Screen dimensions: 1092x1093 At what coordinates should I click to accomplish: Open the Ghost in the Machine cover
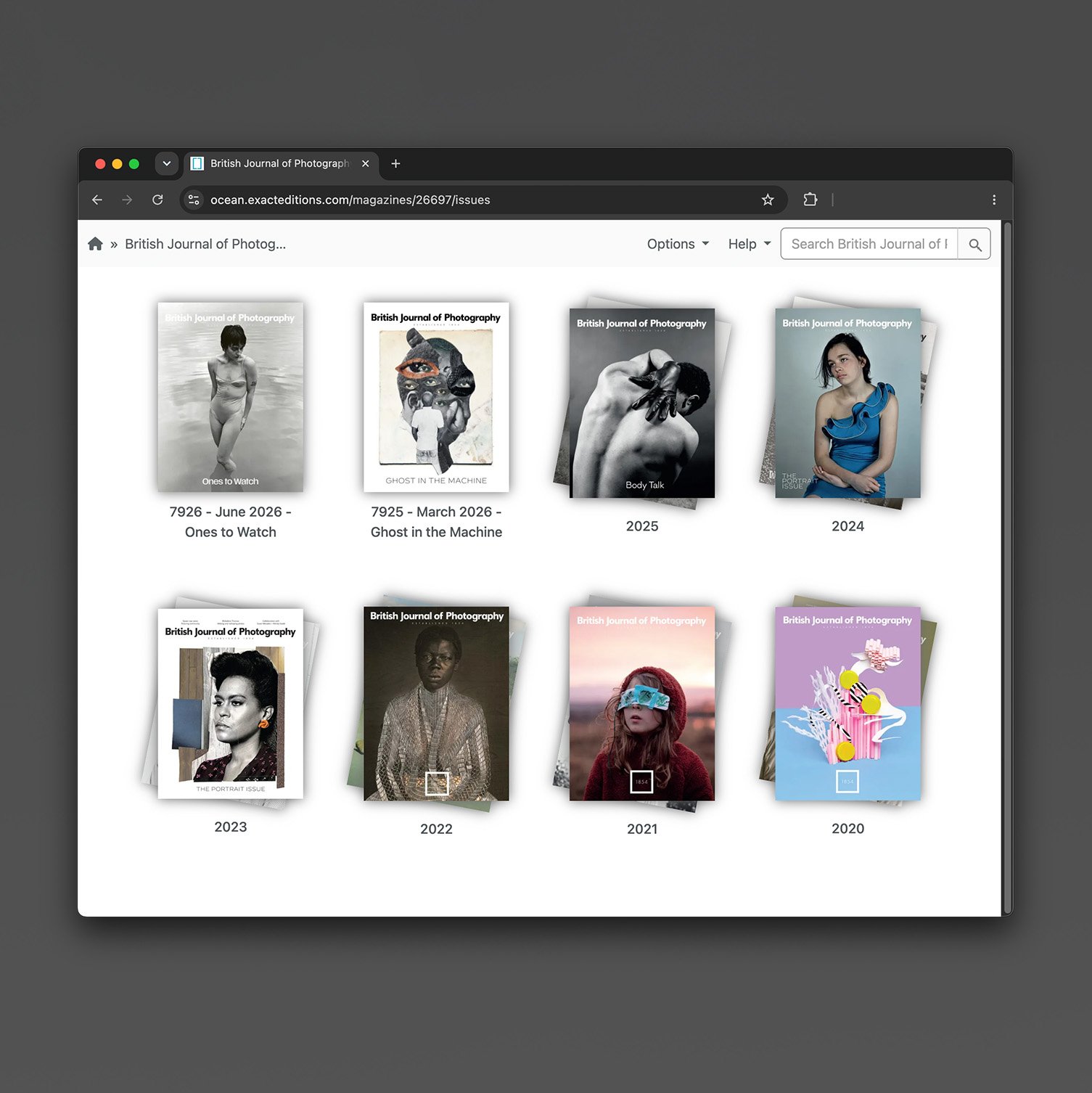[x=436, y=397]
